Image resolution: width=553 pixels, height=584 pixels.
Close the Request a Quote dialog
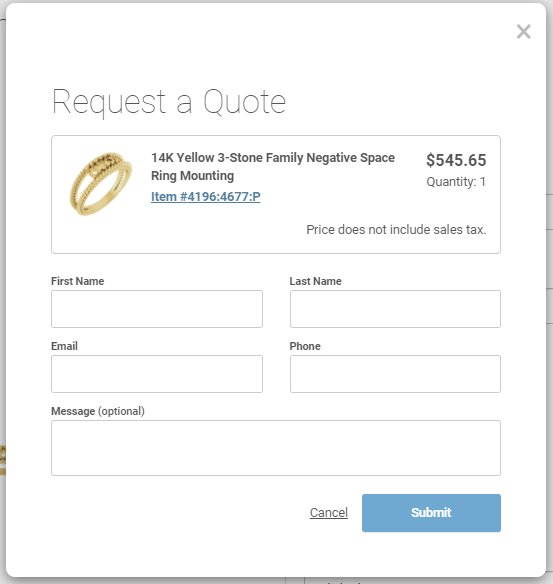coord(524,32)
